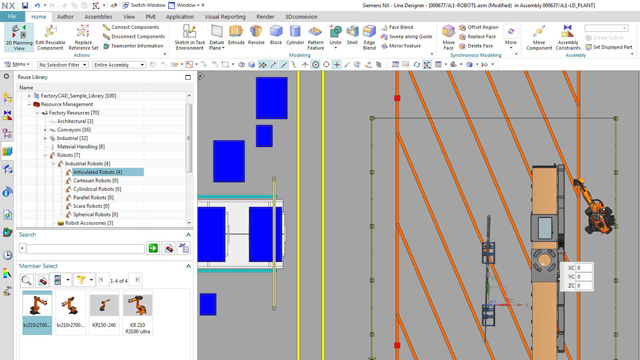Open the Entire Assembly scope dropdown
Image resolution: width=640 pixels, height=360 pixels.
[119, 64]
